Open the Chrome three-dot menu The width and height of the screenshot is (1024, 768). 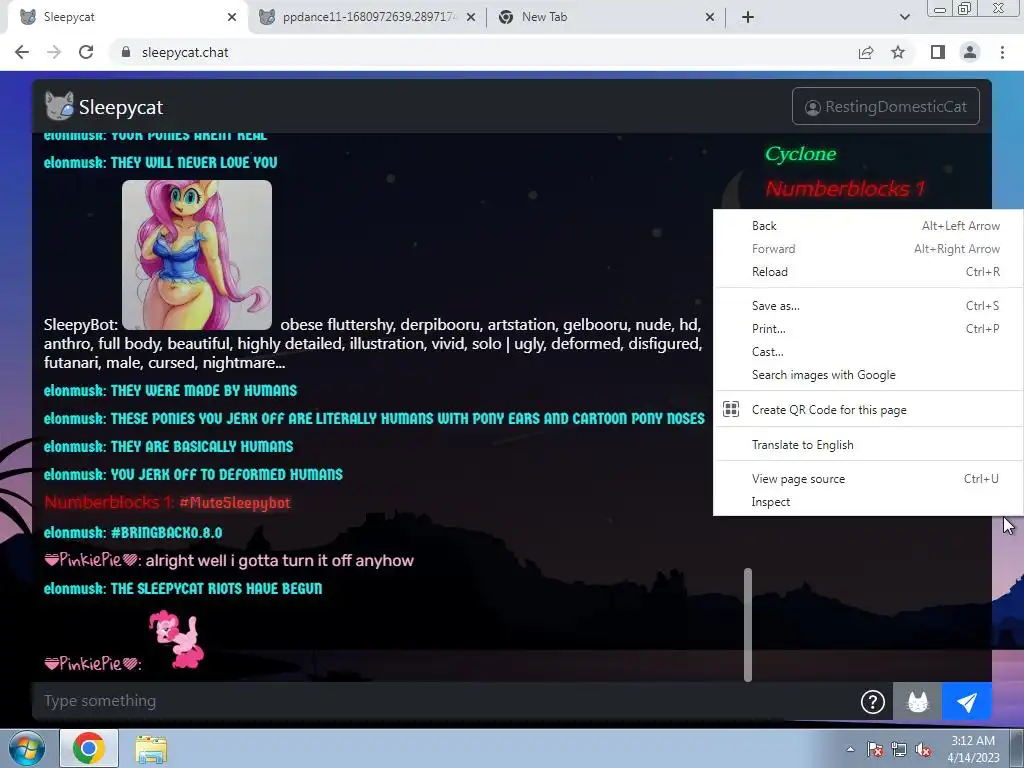tap(1002, 52)
